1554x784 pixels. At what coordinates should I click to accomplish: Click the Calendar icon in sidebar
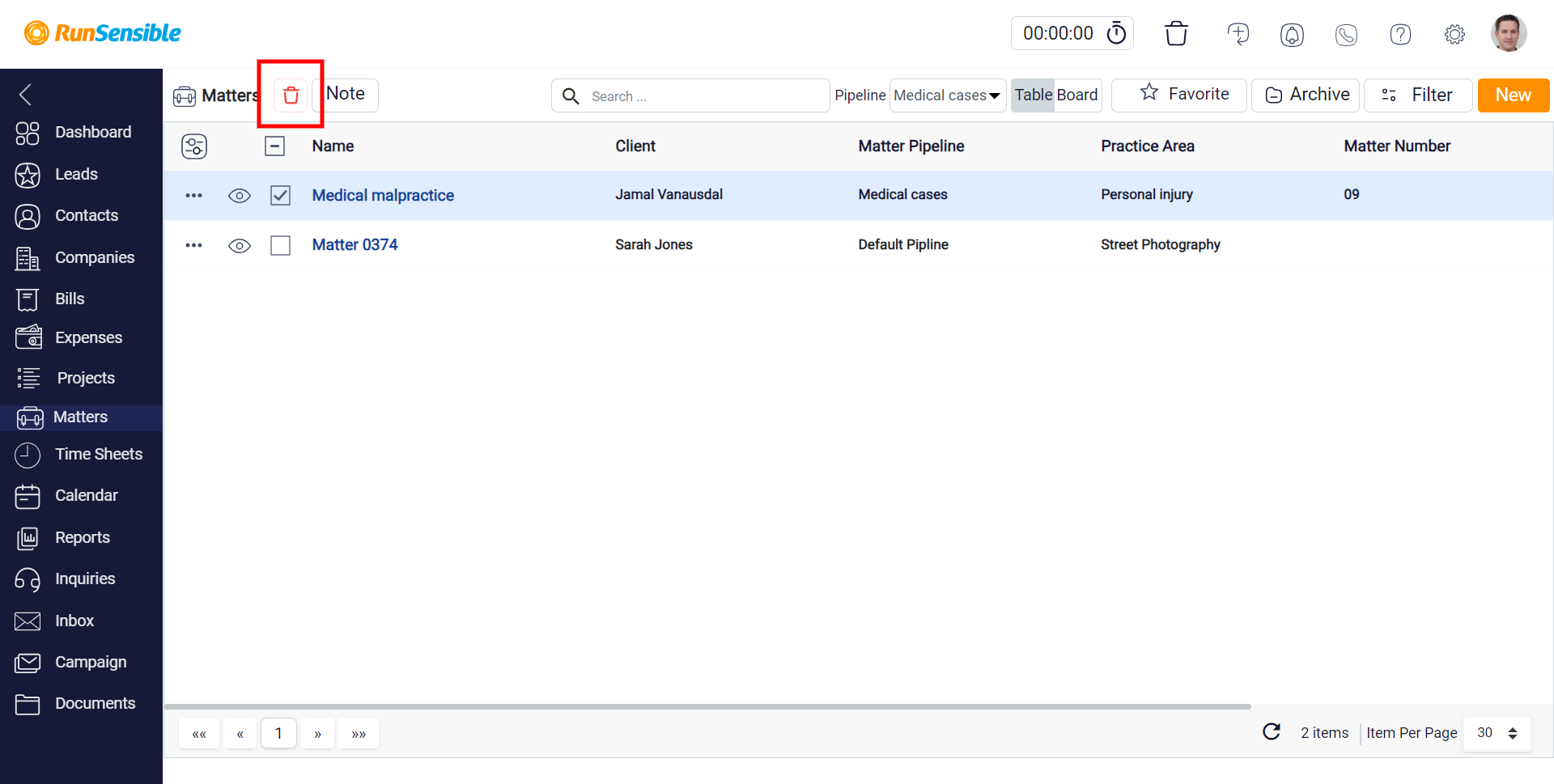(28, 496)
